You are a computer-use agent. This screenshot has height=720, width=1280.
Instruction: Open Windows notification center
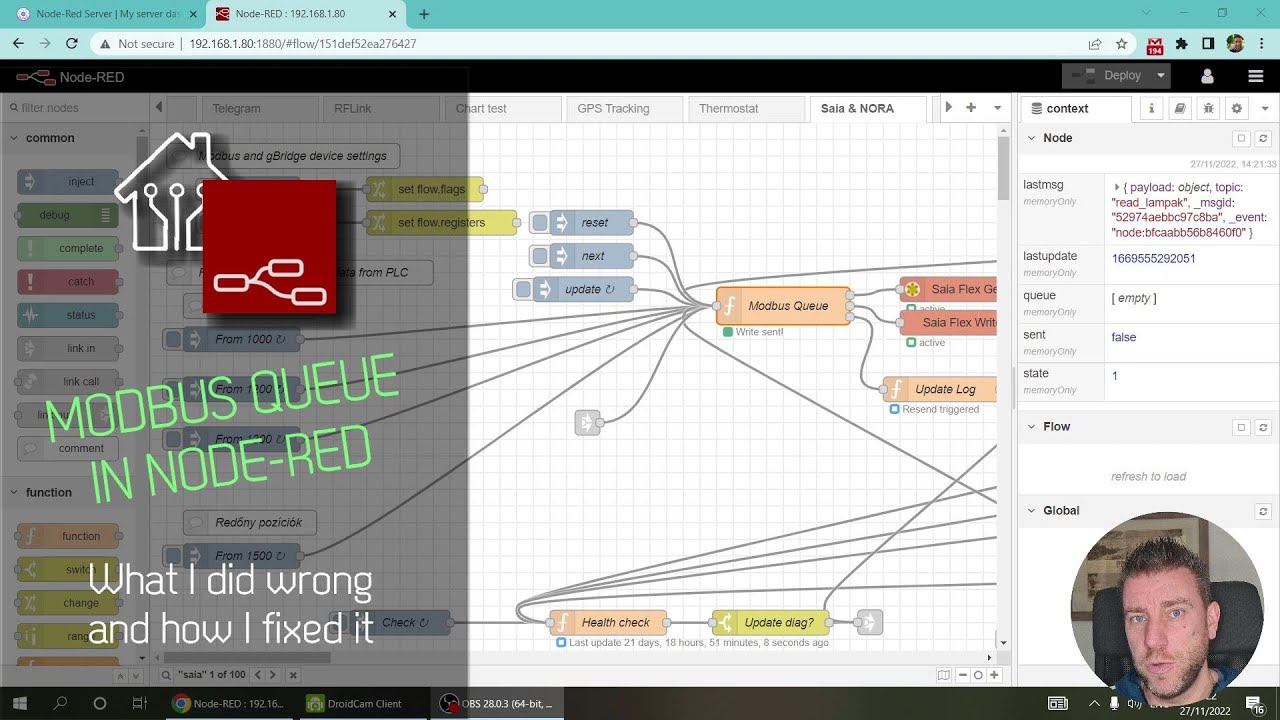click(x=1253, y=703)
